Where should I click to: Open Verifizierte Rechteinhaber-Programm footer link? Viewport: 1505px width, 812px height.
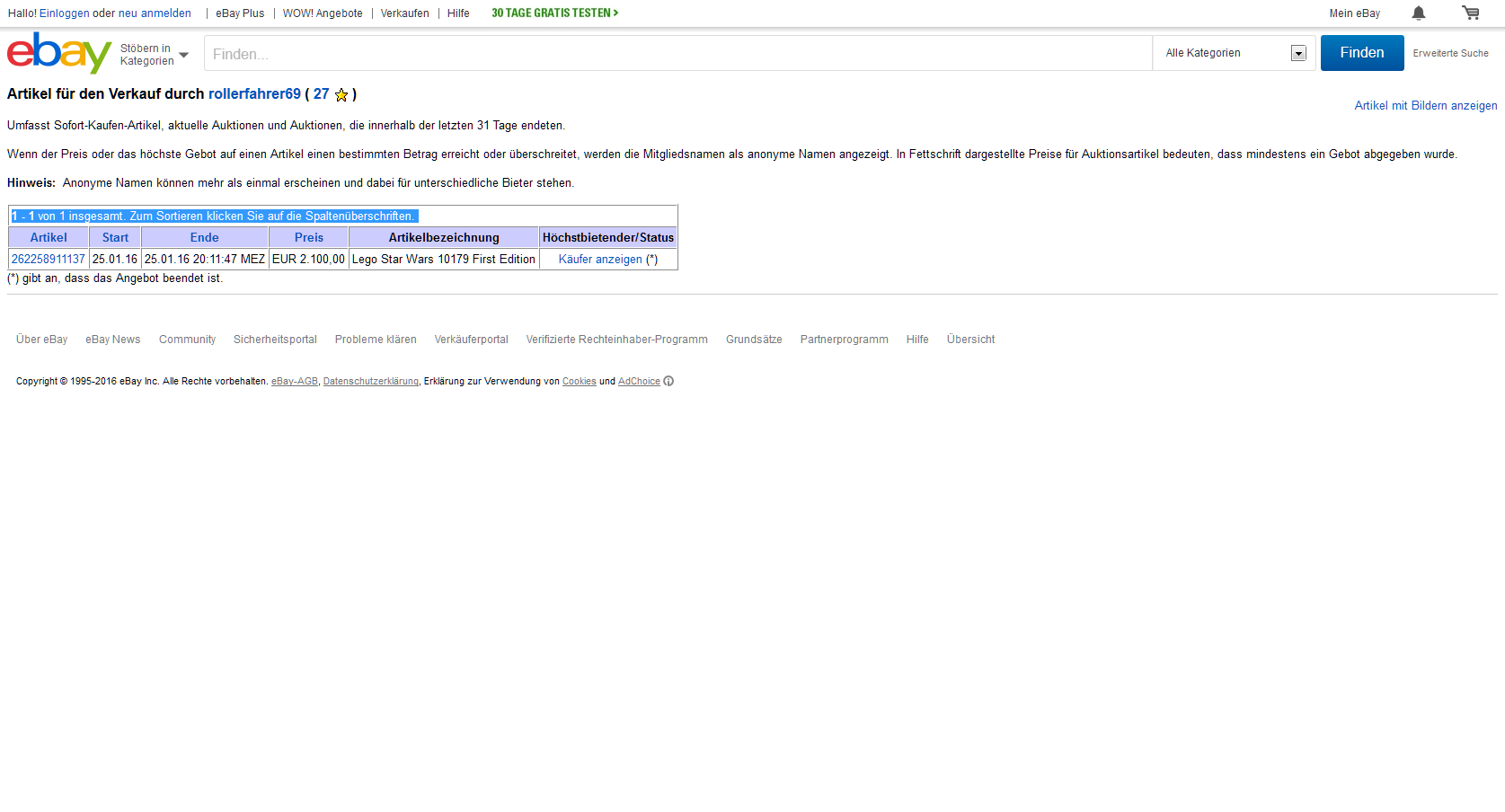(x=617, y=340)
